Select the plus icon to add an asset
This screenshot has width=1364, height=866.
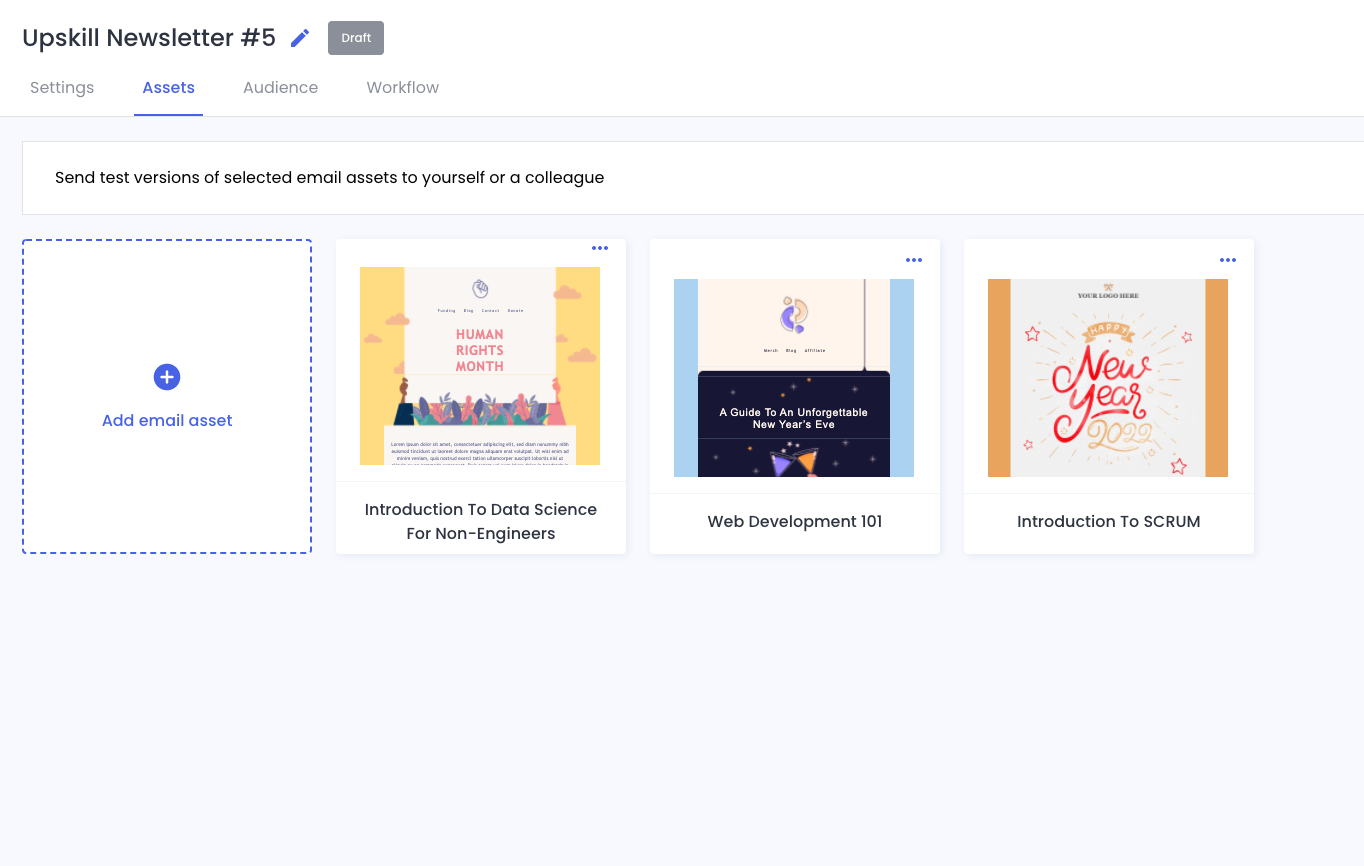pyautogui.click(x=166, y=377)
